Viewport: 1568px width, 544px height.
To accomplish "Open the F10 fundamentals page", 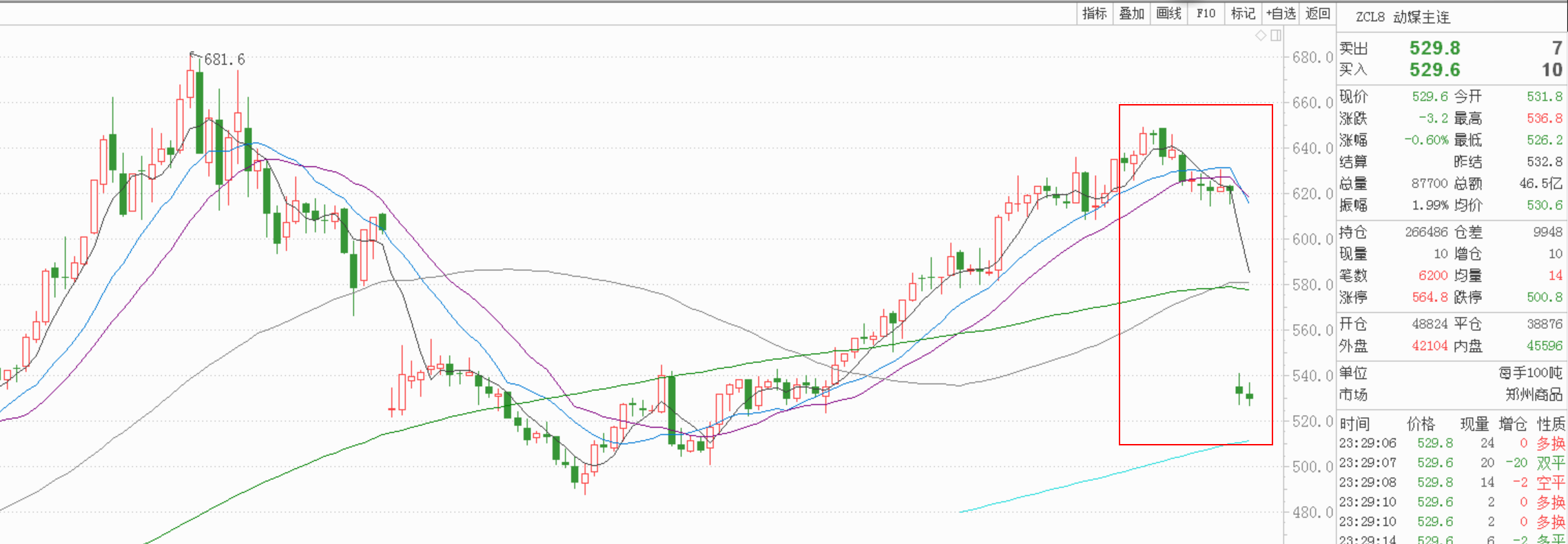I will pyautogui.click(x=1206, y=13).
